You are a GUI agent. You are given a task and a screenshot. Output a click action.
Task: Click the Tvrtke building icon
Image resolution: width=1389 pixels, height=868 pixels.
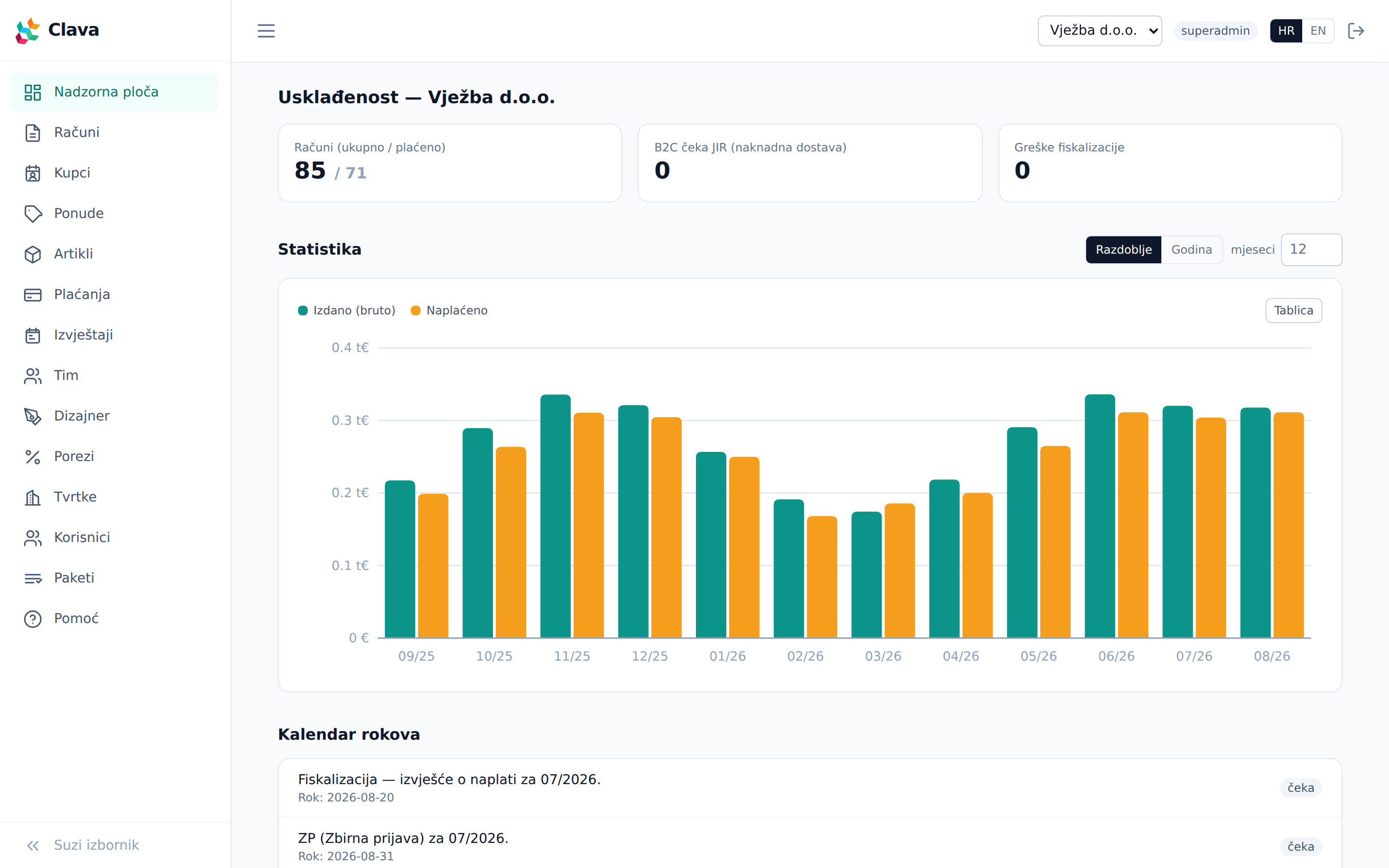pyautogui.click(x=33, y=497)
